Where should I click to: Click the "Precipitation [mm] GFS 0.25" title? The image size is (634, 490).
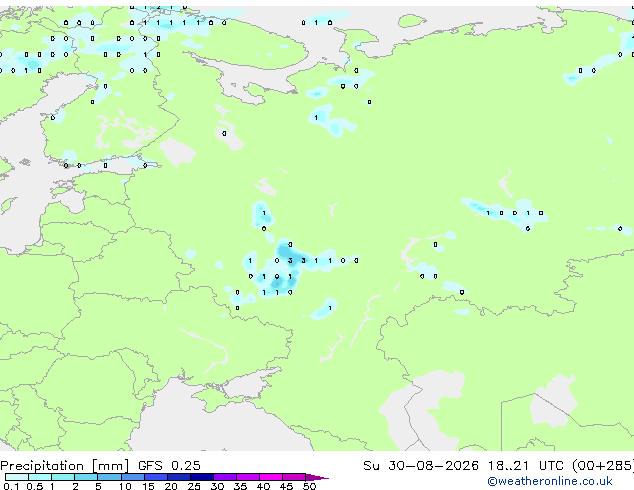(x=100, y=466)
